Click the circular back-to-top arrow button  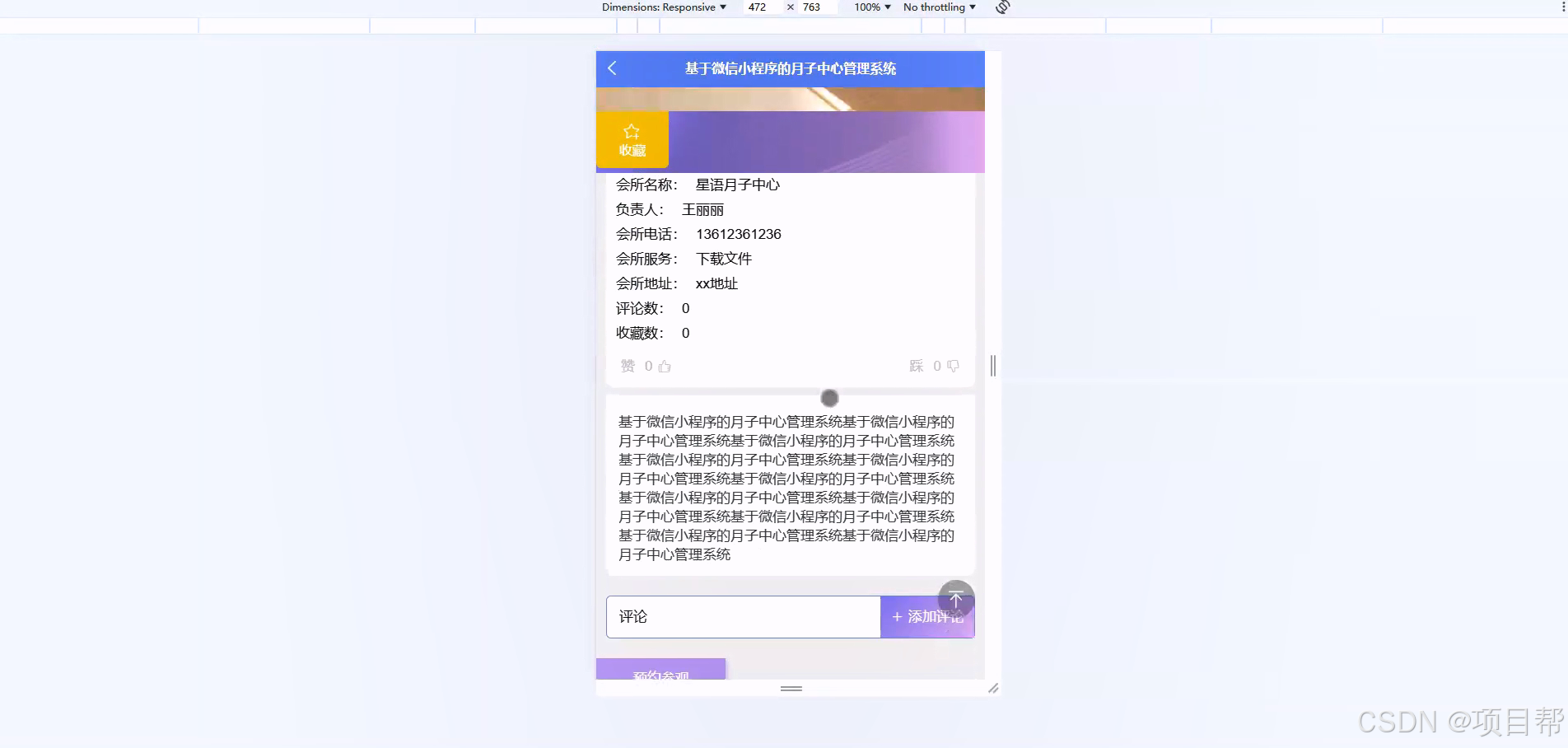(955, 599)
